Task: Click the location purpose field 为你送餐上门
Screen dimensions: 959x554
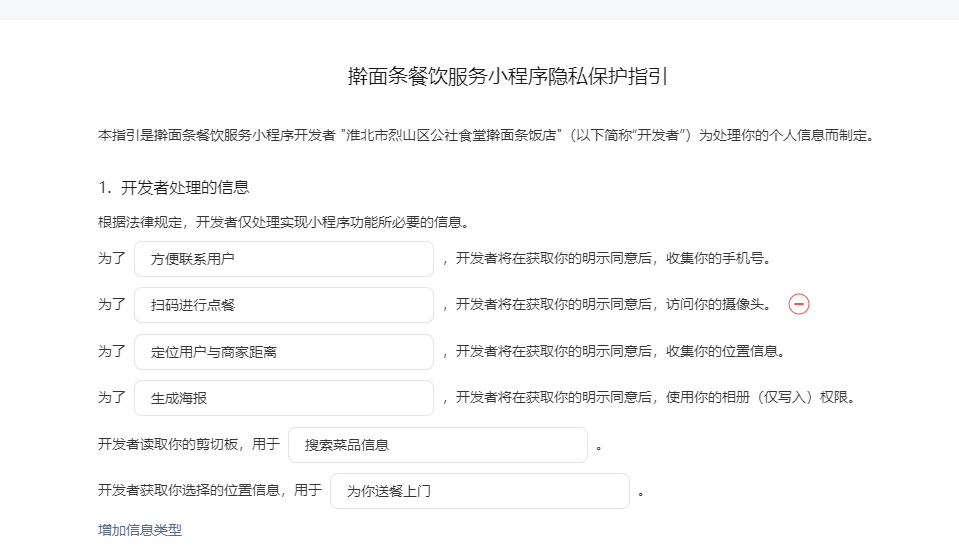Action: tap(480, 491)
